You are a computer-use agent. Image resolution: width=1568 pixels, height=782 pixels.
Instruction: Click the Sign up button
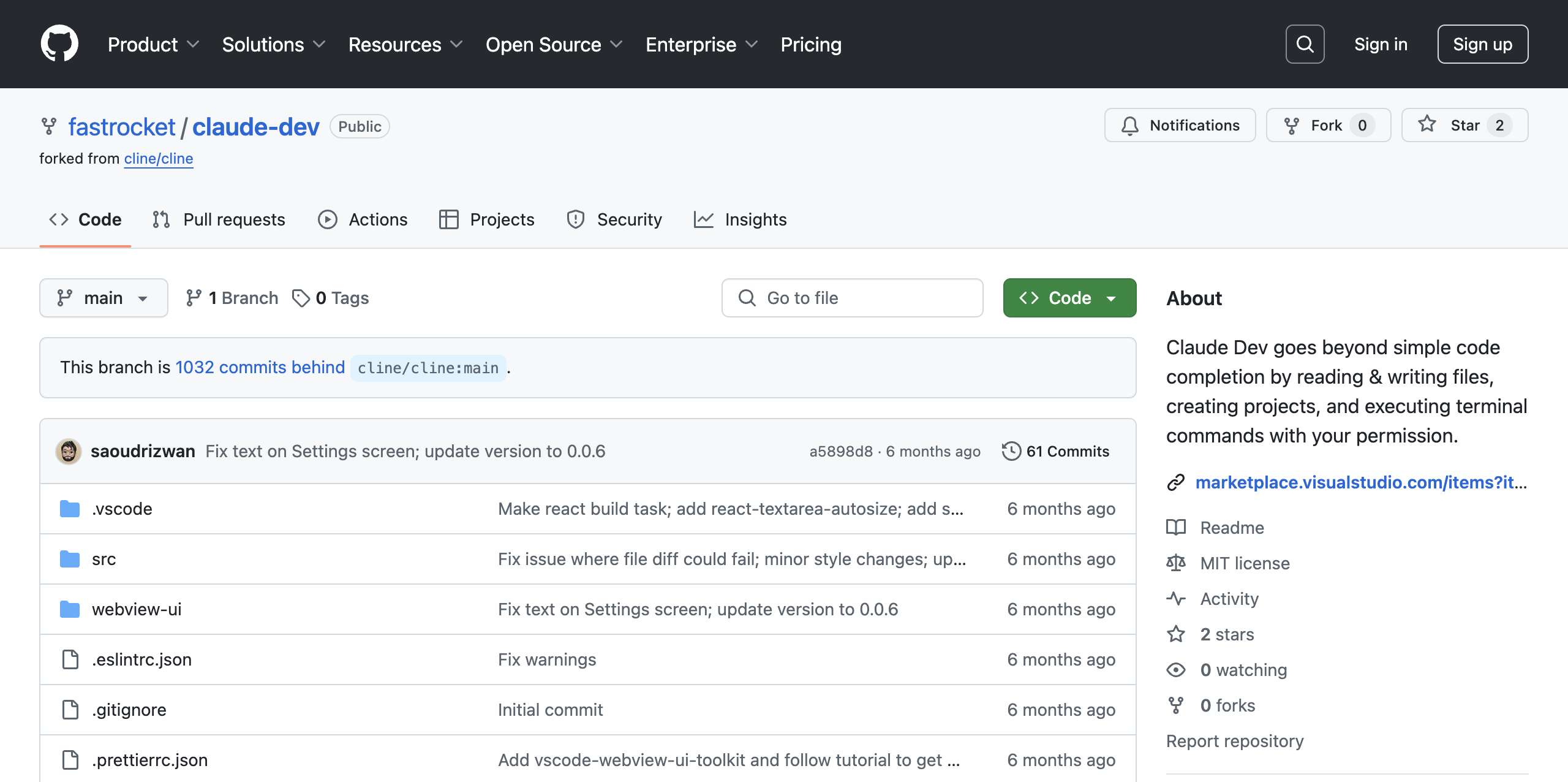tap(1482, 44)
